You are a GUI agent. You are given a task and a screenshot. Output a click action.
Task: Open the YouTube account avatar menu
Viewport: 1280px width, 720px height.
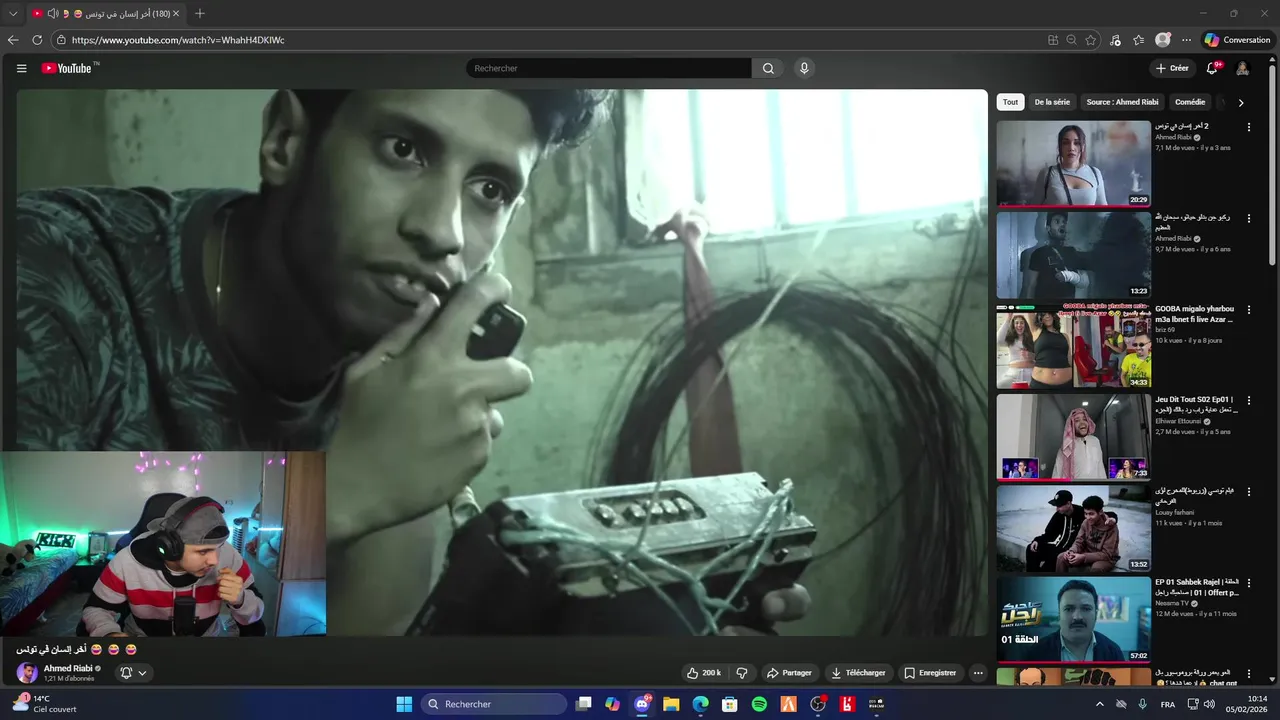click(1242, 68)
